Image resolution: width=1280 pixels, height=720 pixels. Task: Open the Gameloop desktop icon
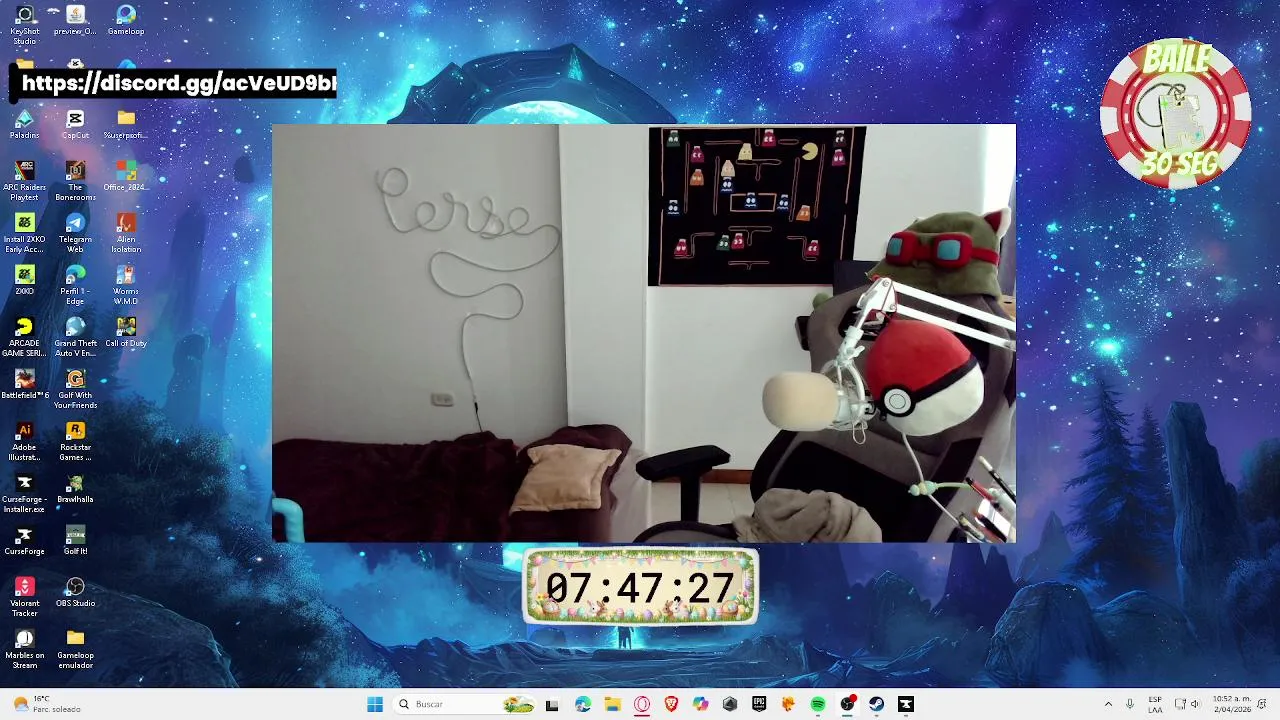126,20
